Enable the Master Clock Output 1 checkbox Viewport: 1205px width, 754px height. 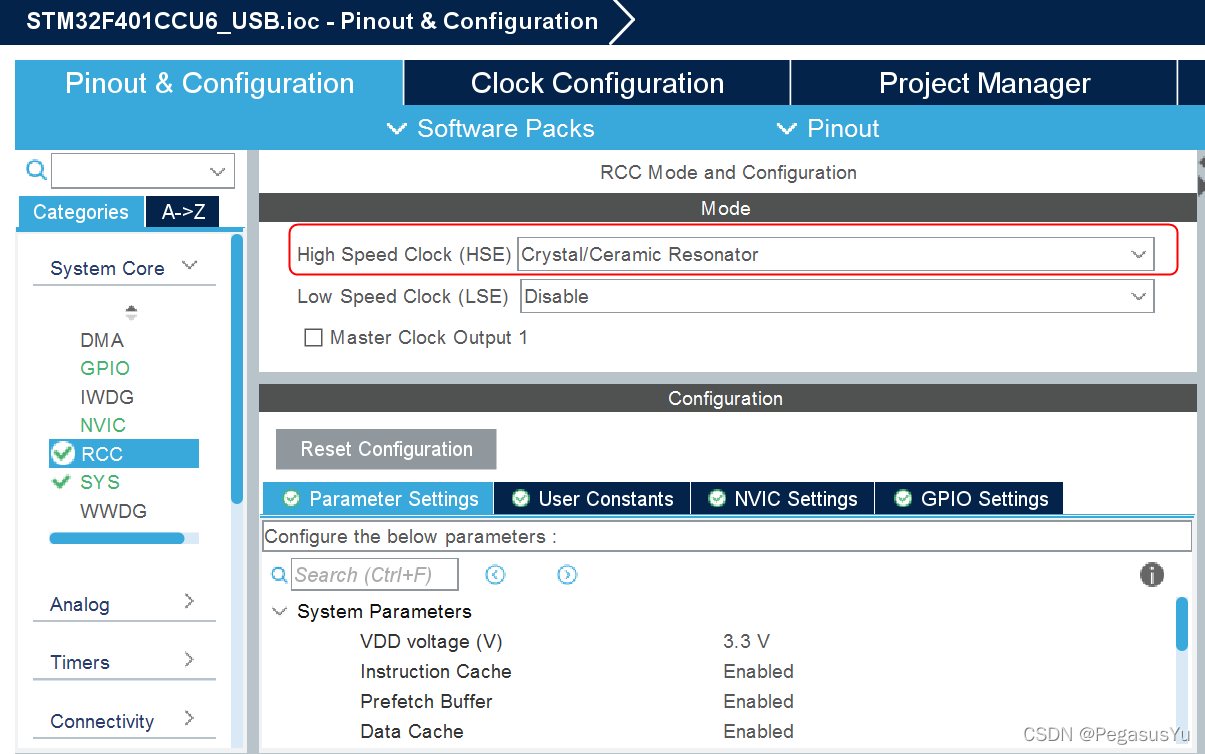point(313,338)
